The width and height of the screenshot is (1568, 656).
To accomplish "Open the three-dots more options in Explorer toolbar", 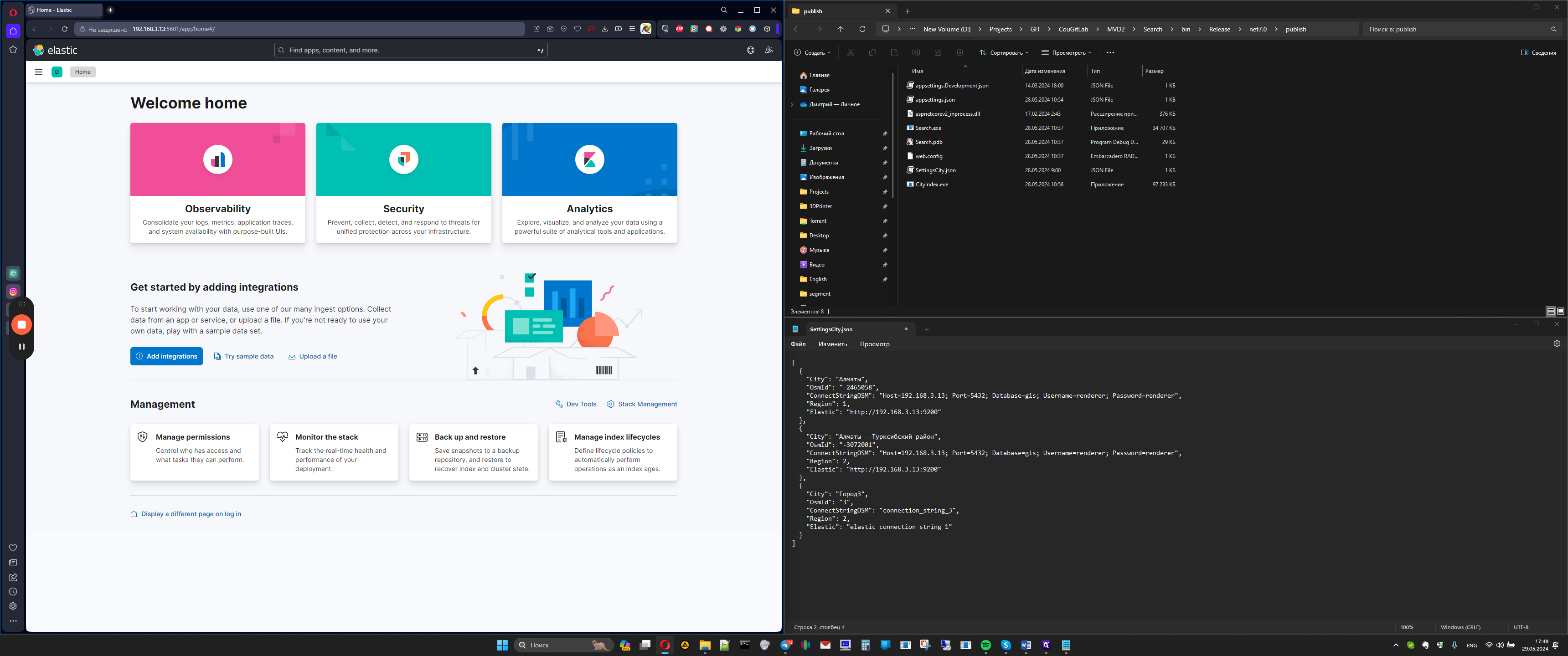I will pyautogui.click(x=1110, y=52).
